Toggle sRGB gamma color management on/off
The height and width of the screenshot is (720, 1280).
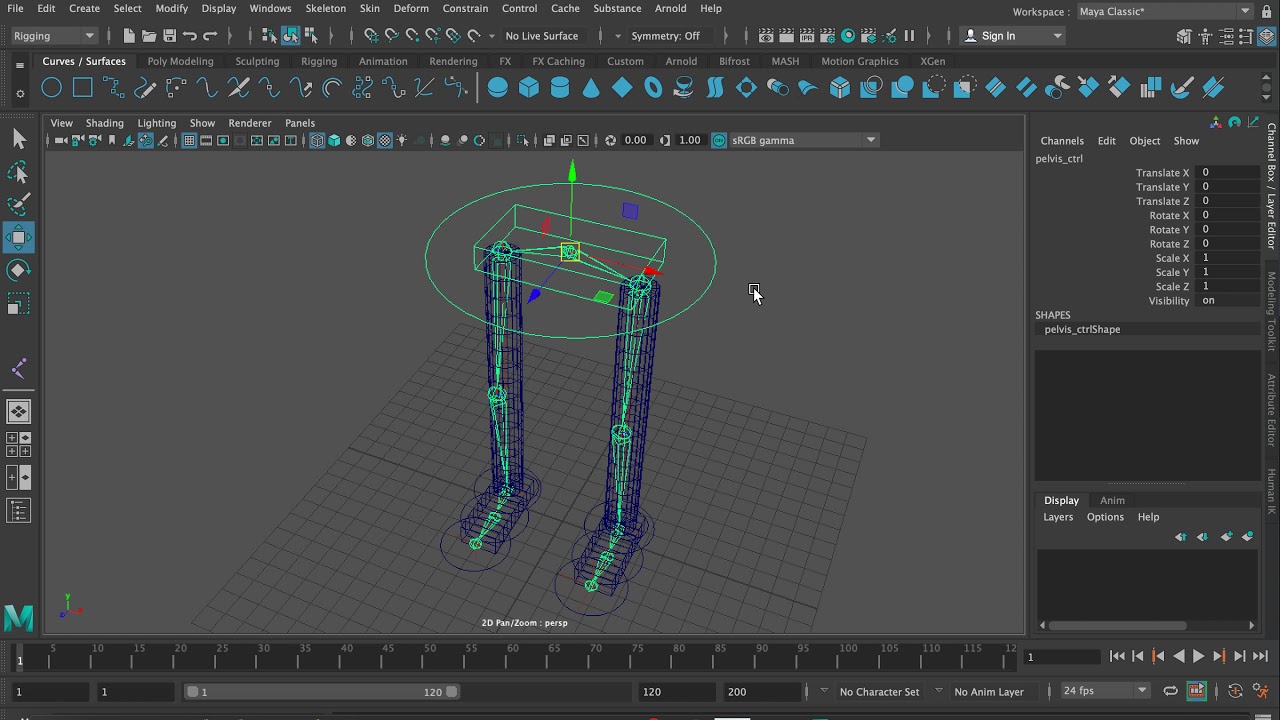point(719,141)
